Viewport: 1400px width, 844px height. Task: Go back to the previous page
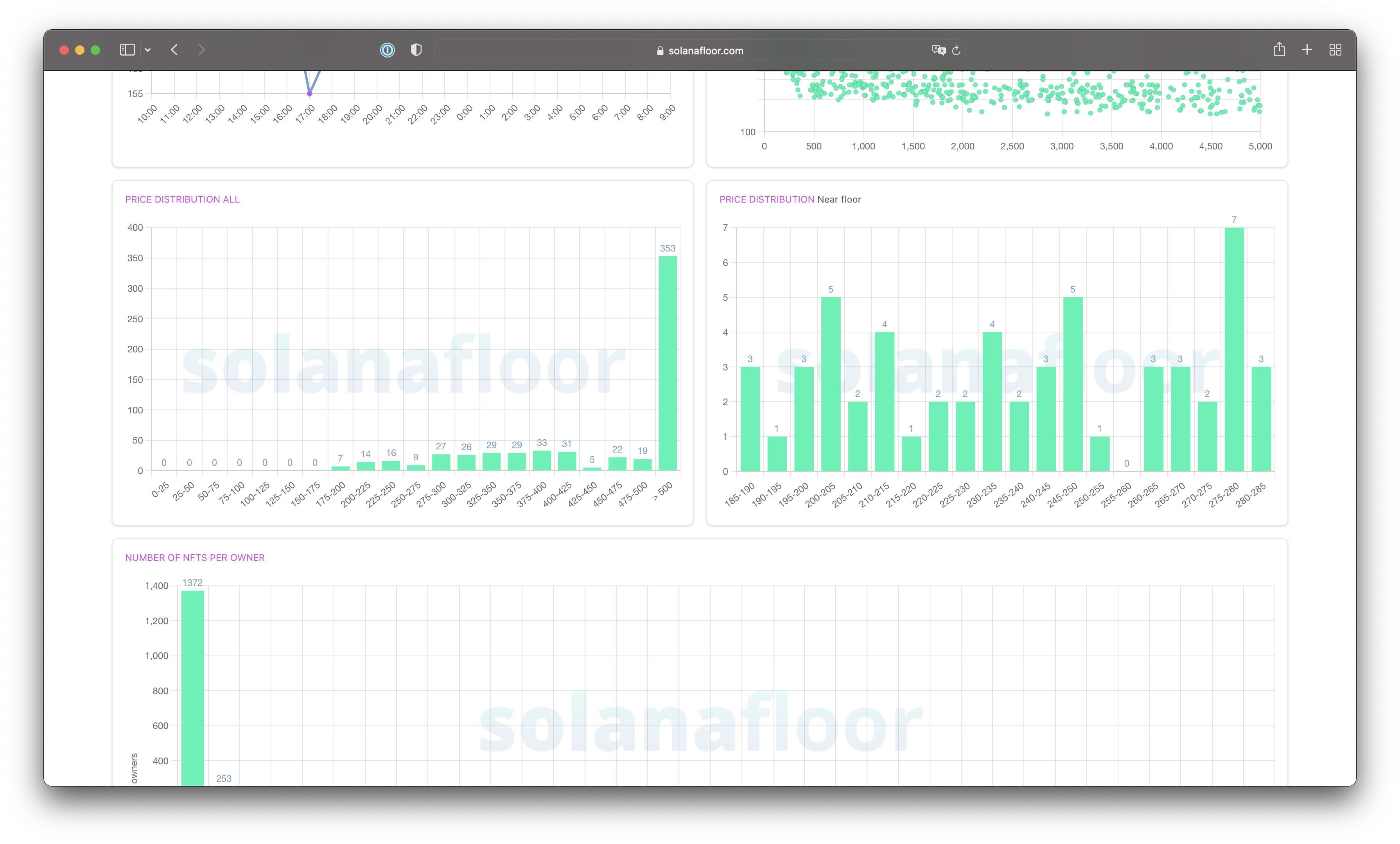point(174,50)
